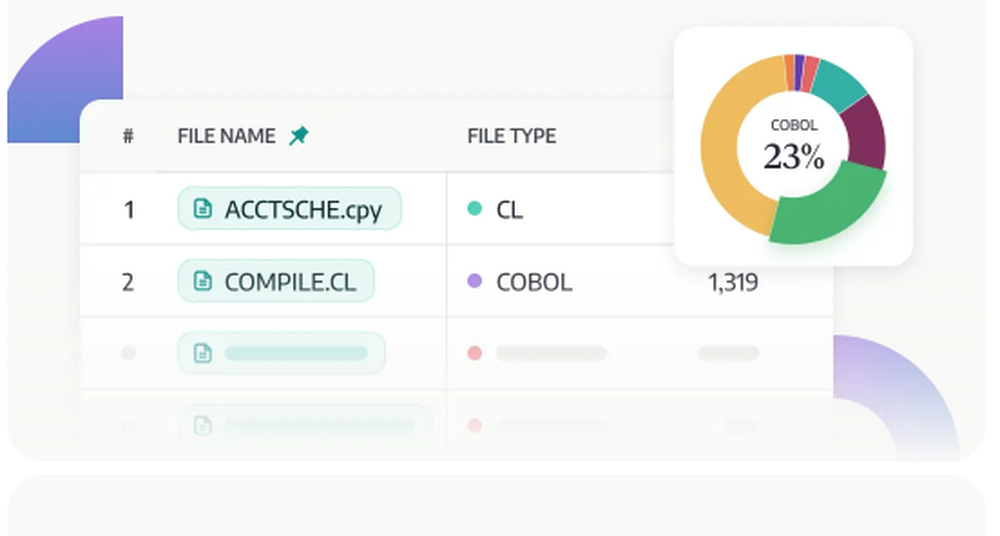The height and width of the screenshot is (536, 1000).
Task: Select row number 2
Action: (128, 282)
